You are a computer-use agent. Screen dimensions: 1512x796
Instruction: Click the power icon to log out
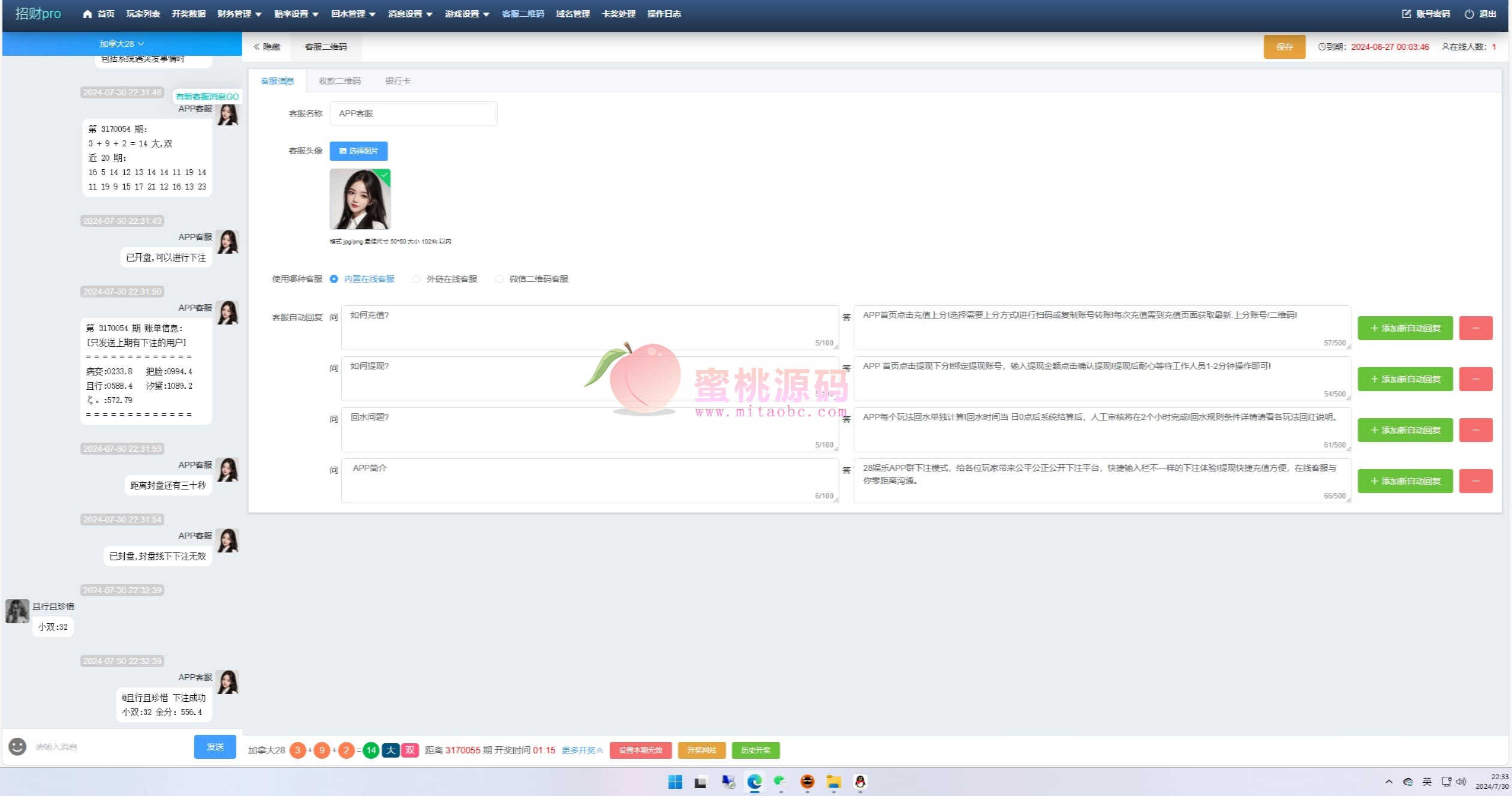point(1469,14)
